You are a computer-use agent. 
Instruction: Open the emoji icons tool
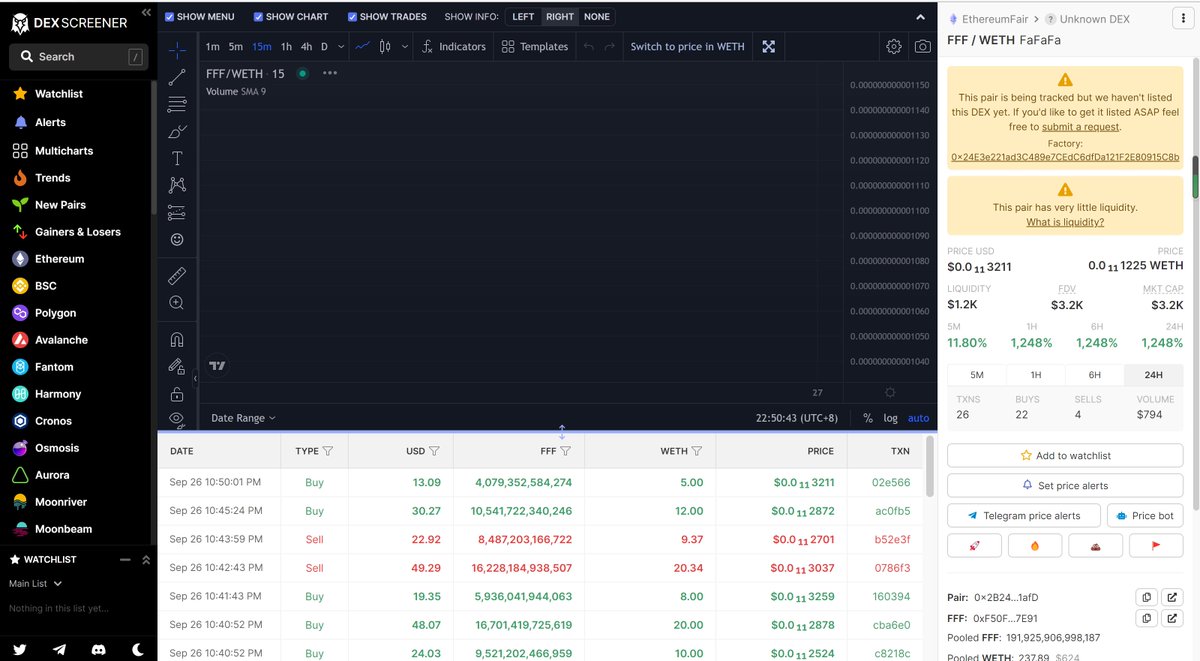click(x=177, y=239)
